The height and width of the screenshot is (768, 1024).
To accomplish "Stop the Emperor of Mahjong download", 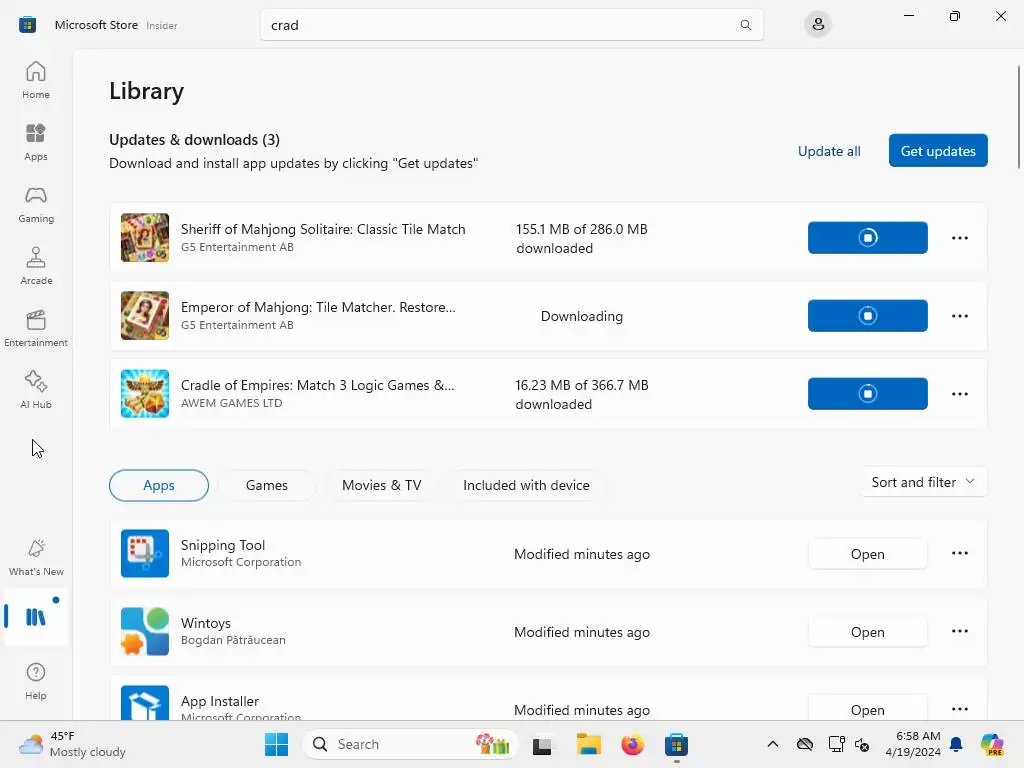I will pos(867,316).
